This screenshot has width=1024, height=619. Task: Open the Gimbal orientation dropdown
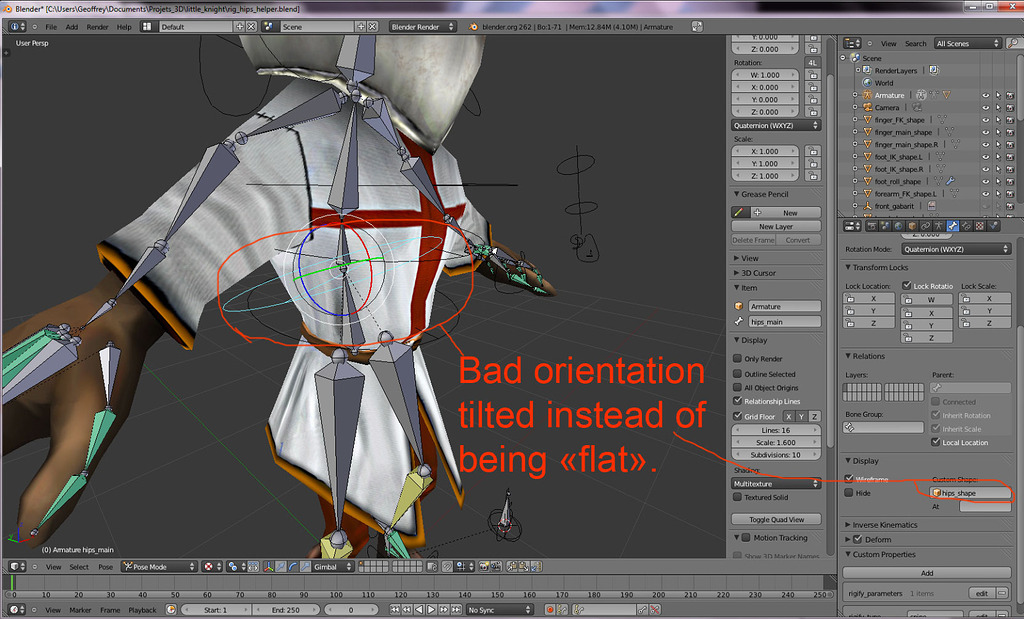point(333,567)
